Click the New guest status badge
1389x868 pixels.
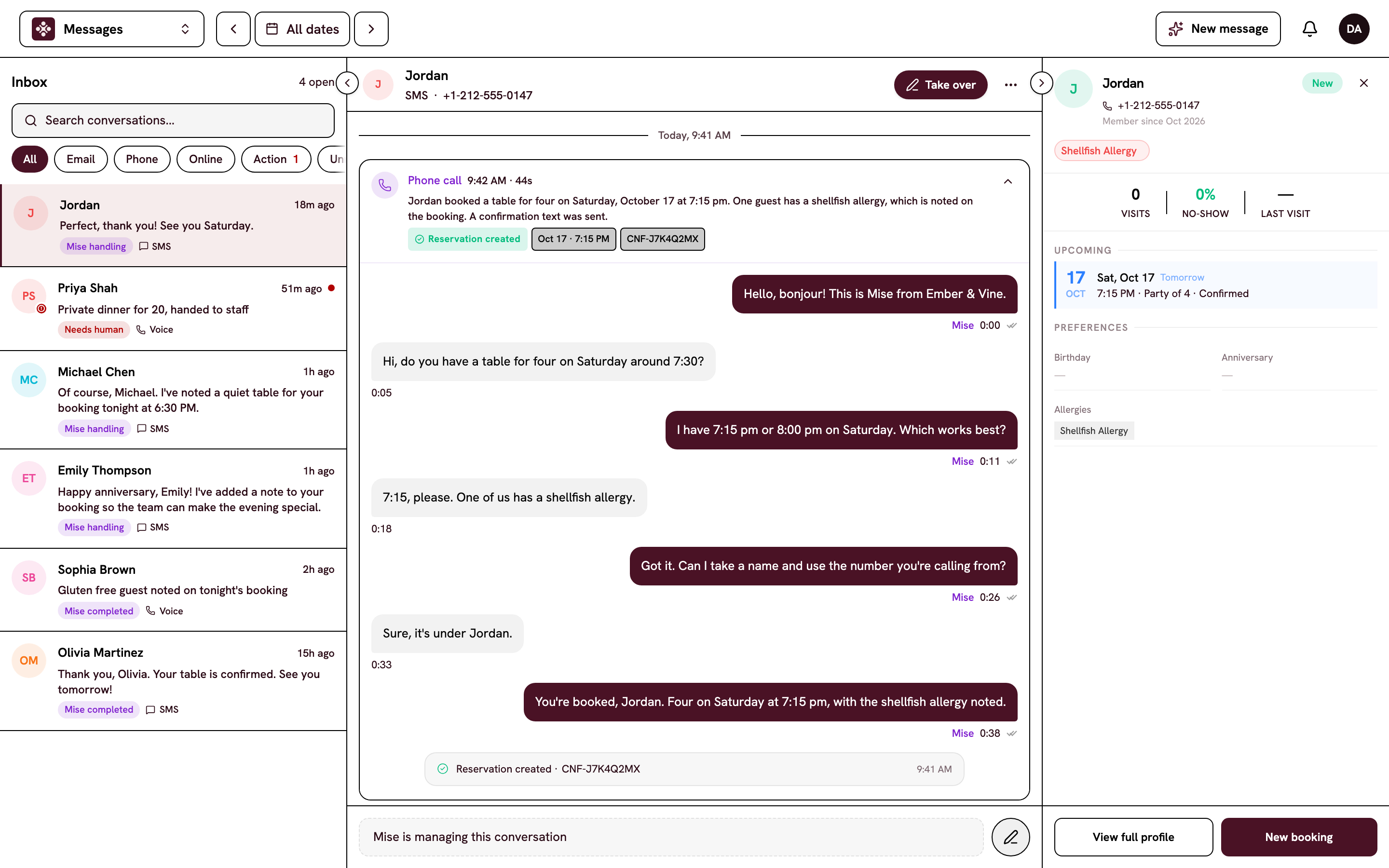1321,83
